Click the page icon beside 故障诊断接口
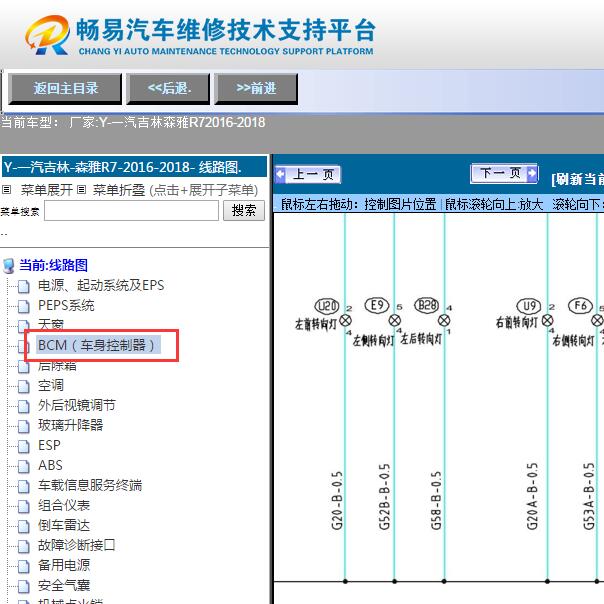Image resolution: width=604 pixels, height=604 pixels. (24, 547)
